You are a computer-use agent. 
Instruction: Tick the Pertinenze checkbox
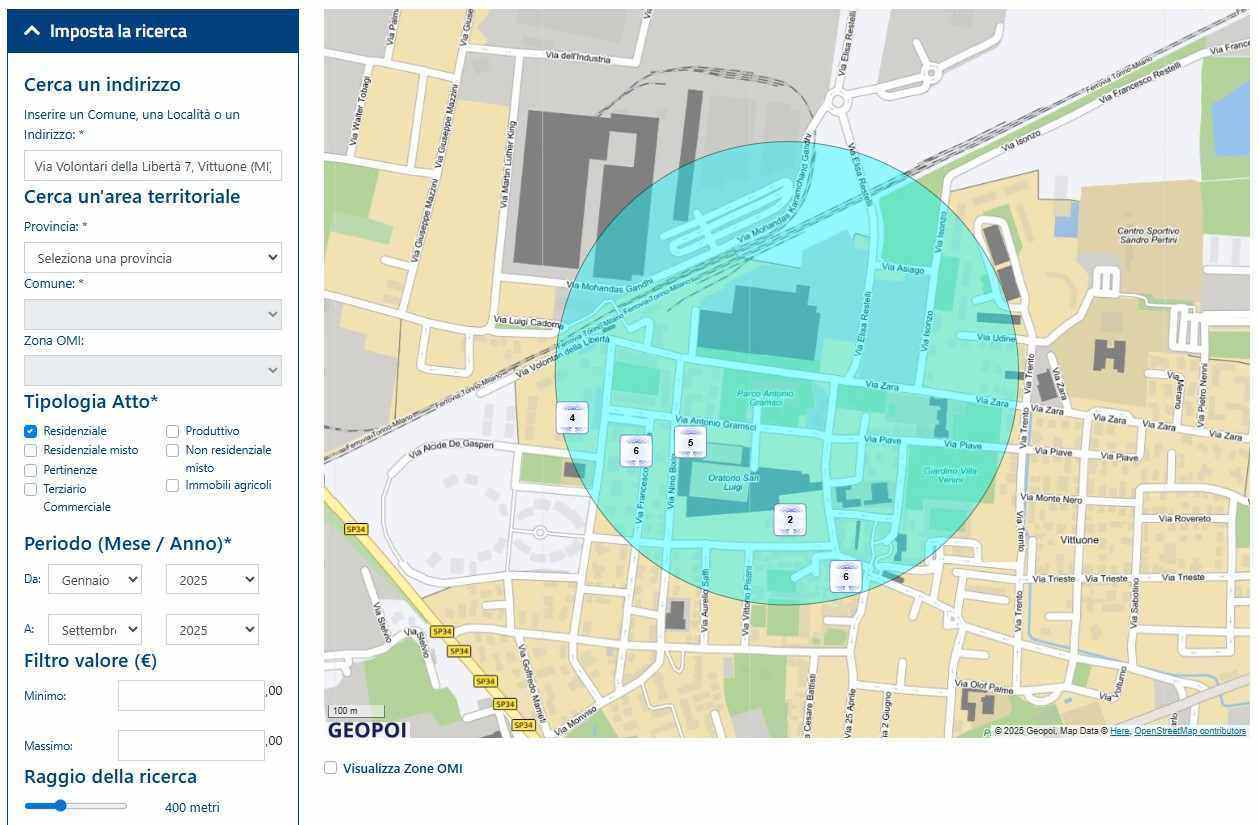point(31,470)
